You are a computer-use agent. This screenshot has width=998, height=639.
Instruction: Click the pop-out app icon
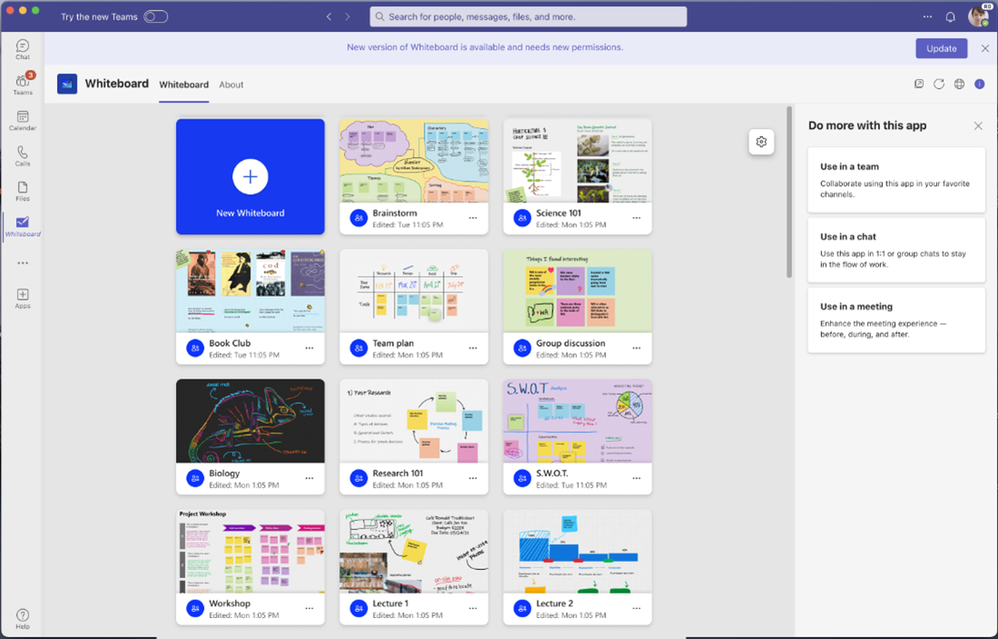pos(919,84)
